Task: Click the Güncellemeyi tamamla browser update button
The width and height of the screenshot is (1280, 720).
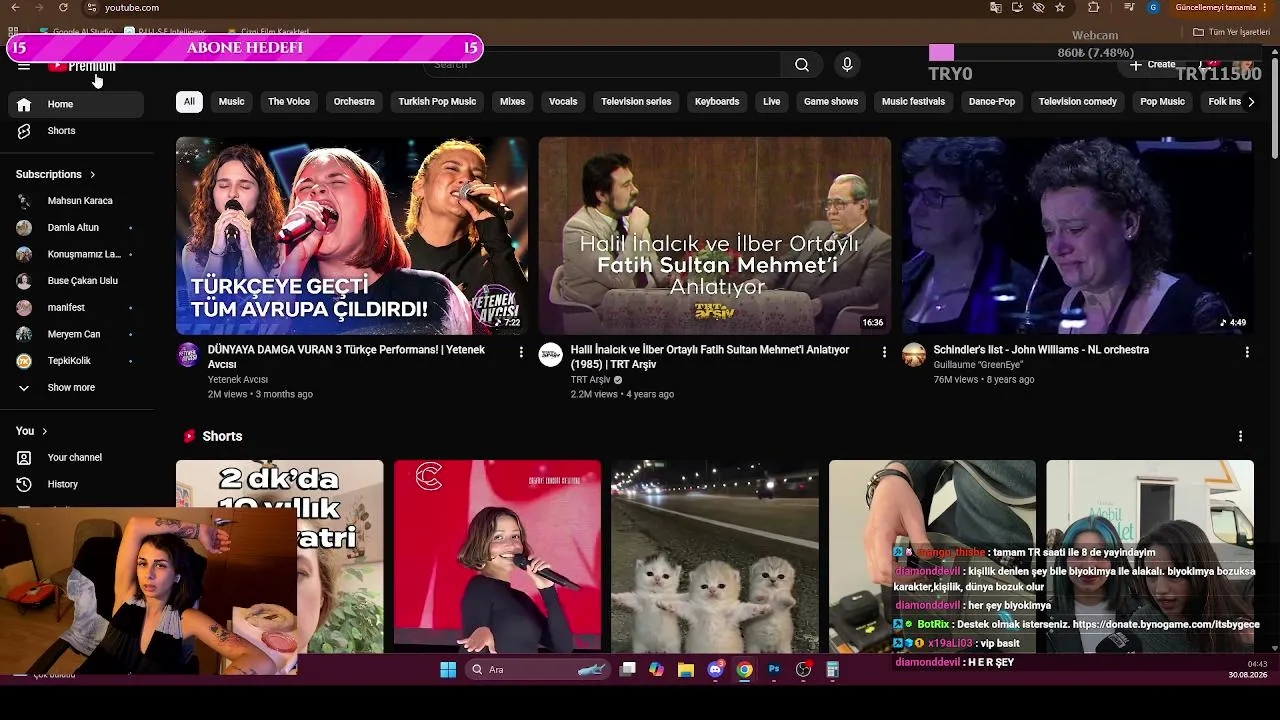Action: [x=1215, y=8]
